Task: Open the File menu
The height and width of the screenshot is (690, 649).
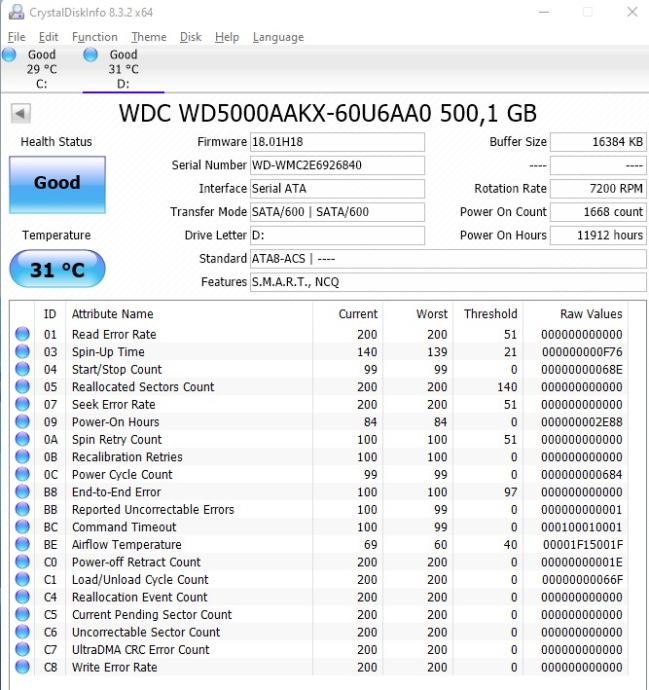Action: [x=17, y=37]
